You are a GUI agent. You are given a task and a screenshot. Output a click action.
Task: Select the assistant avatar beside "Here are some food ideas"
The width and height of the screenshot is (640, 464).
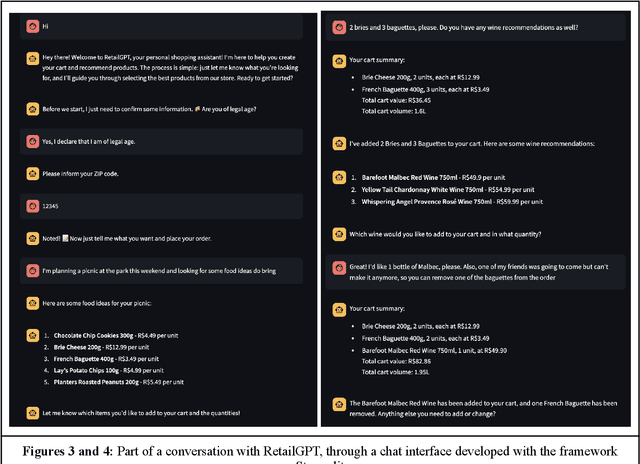[x=33, y=303]
